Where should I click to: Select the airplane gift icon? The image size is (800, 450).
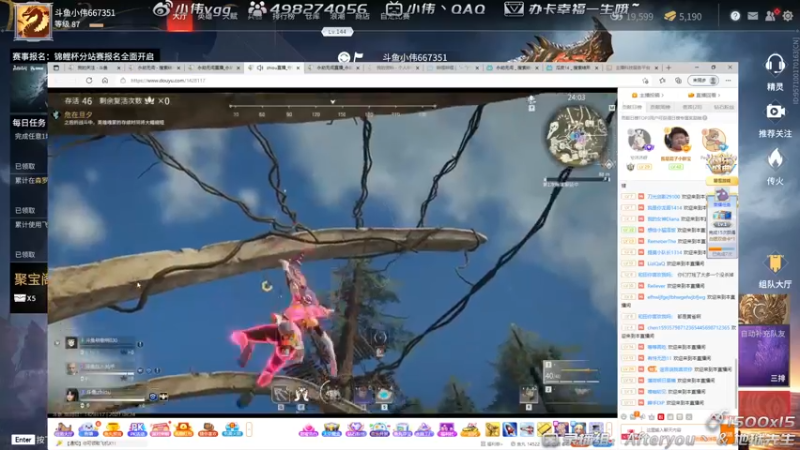pyautogui.click(x=527, y=430)
